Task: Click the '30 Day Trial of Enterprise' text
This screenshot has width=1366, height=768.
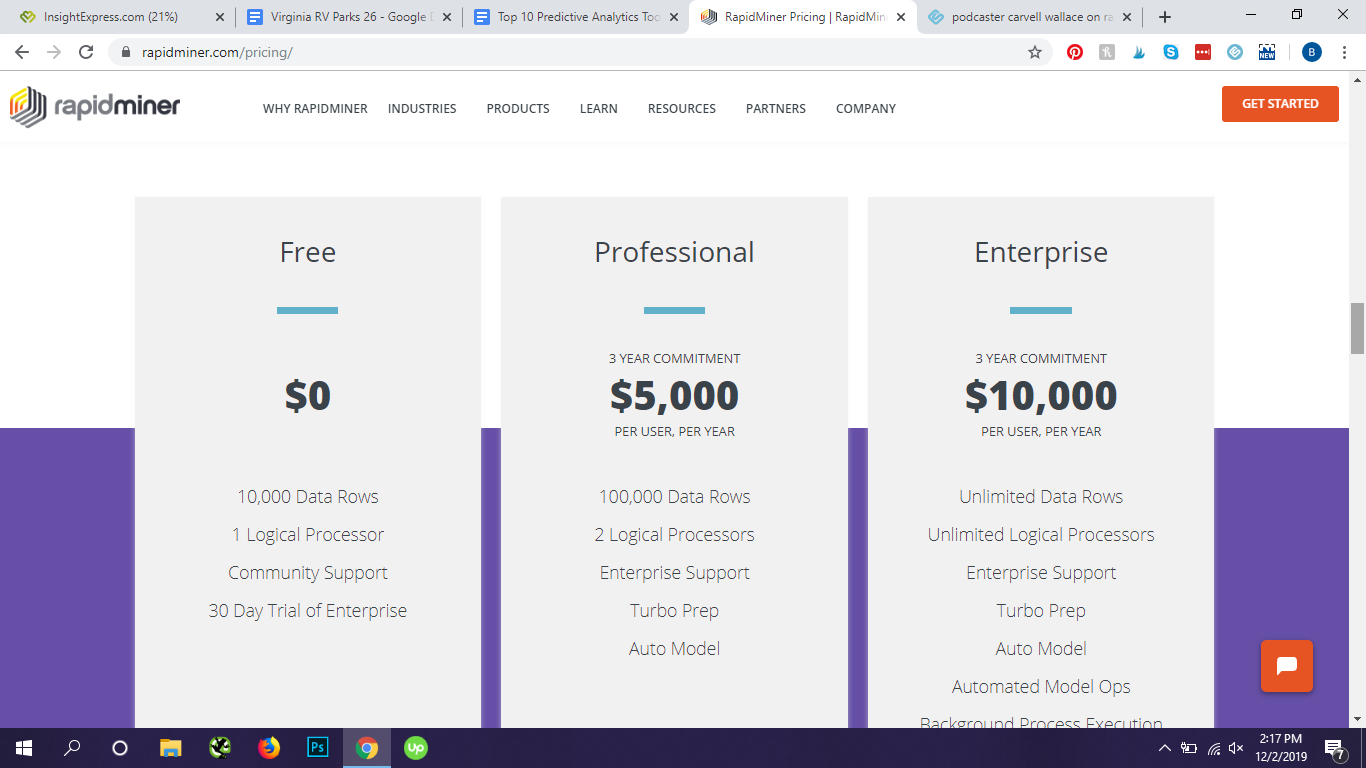Action: [x=308, y=611]
